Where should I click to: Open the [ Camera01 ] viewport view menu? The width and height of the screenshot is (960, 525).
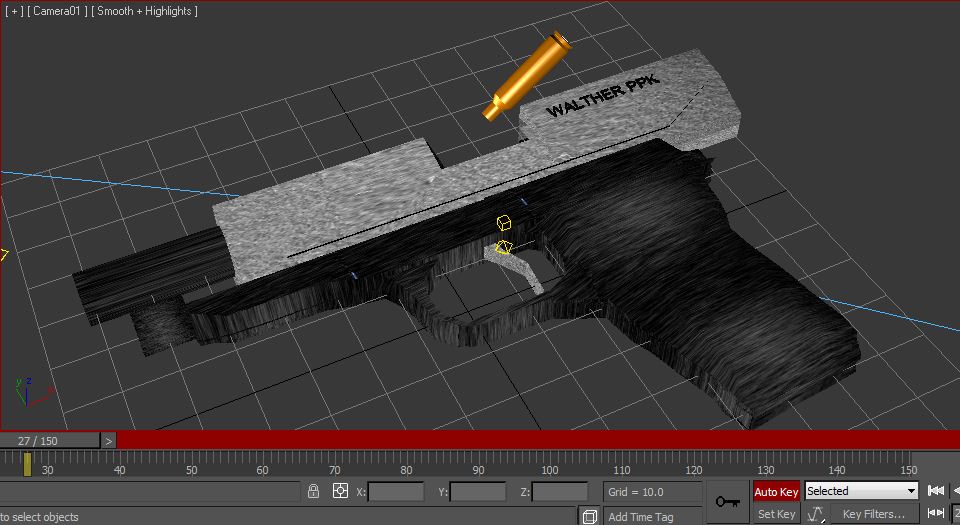tap(57, 11)
